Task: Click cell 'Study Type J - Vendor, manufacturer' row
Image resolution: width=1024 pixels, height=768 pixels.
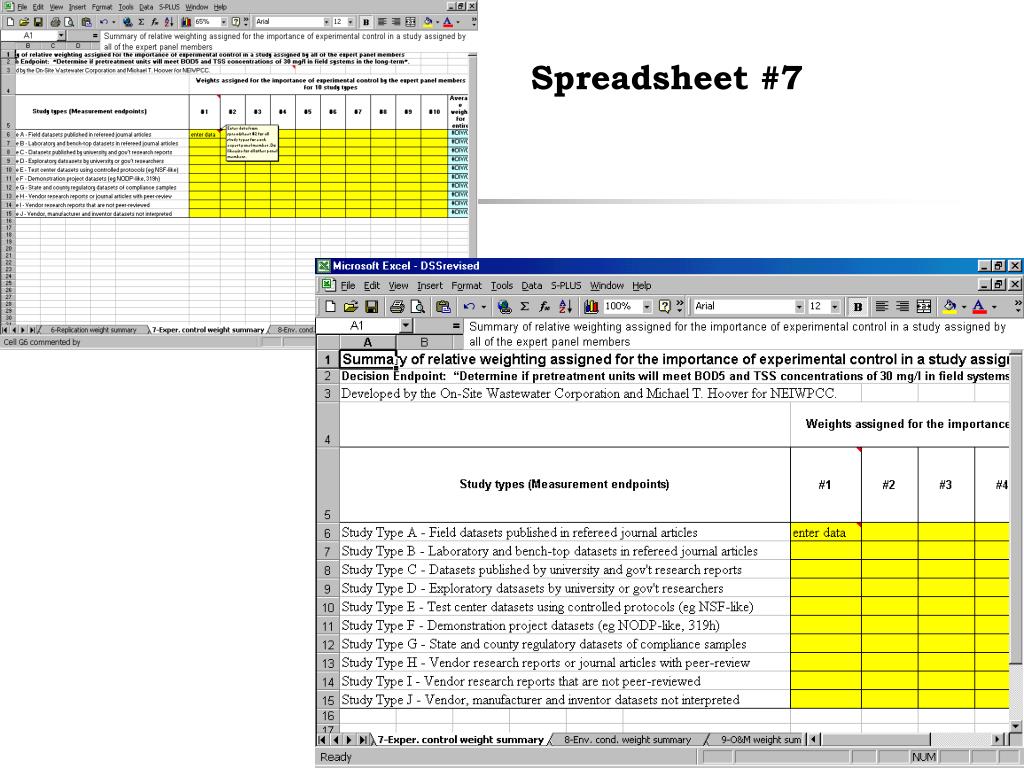Action: tap(565, 699)
